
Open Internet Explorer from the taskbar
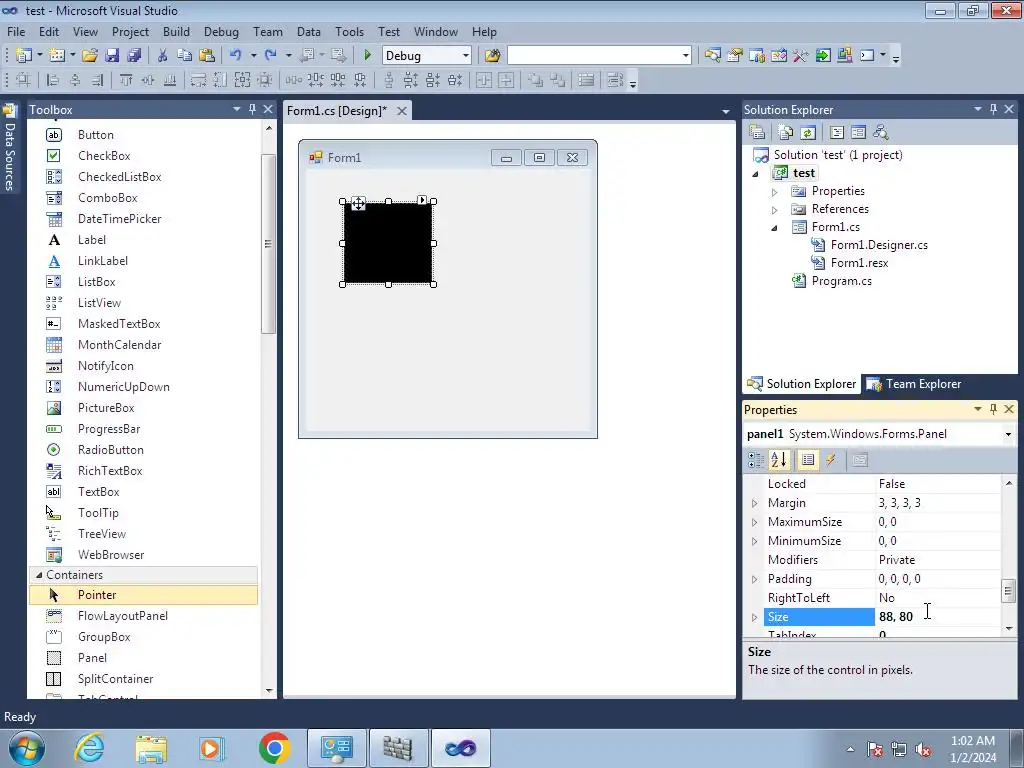pyautogui.click(x=89, y=748)
